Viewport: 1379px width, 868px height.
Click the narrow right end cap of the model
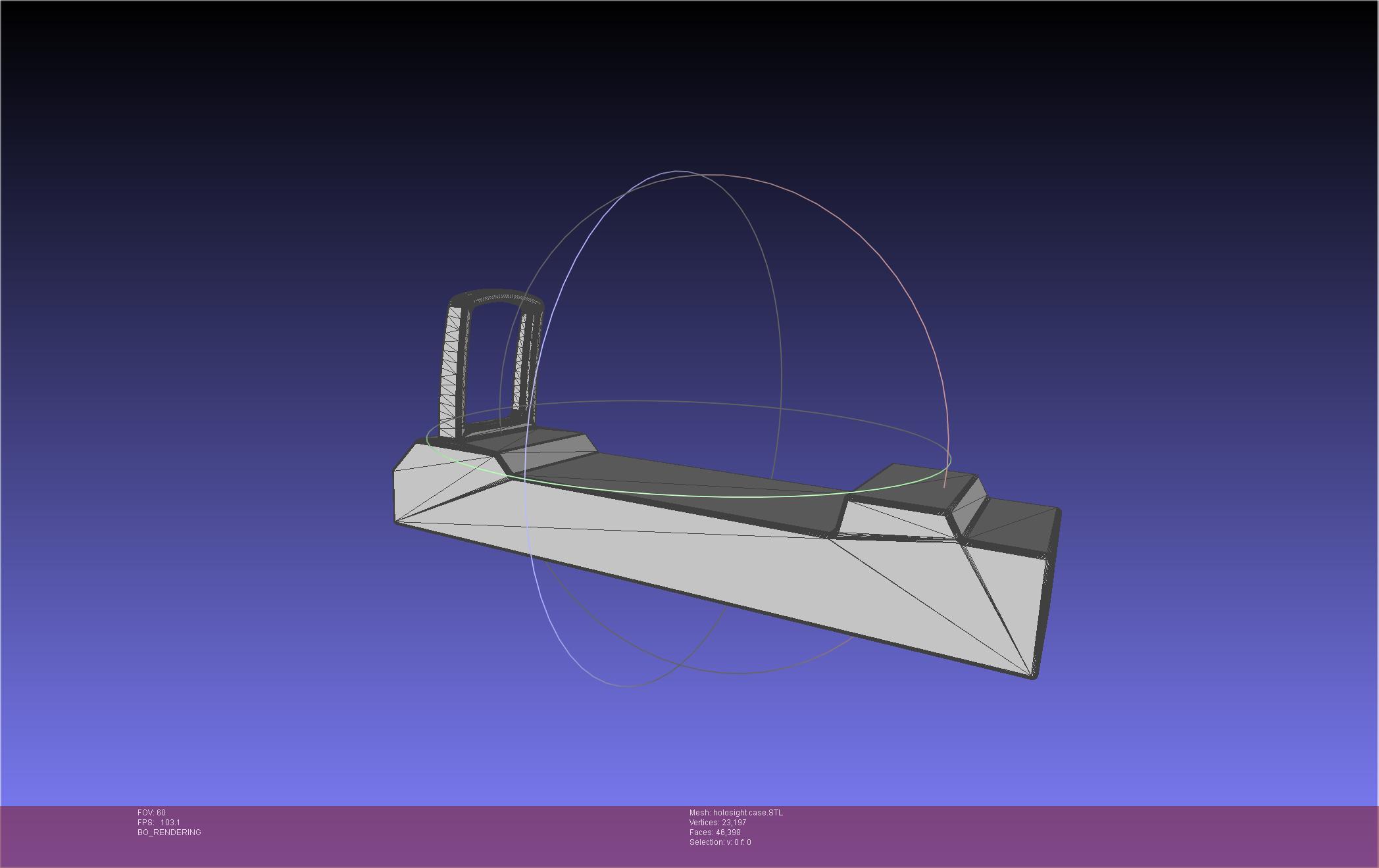1047,592
